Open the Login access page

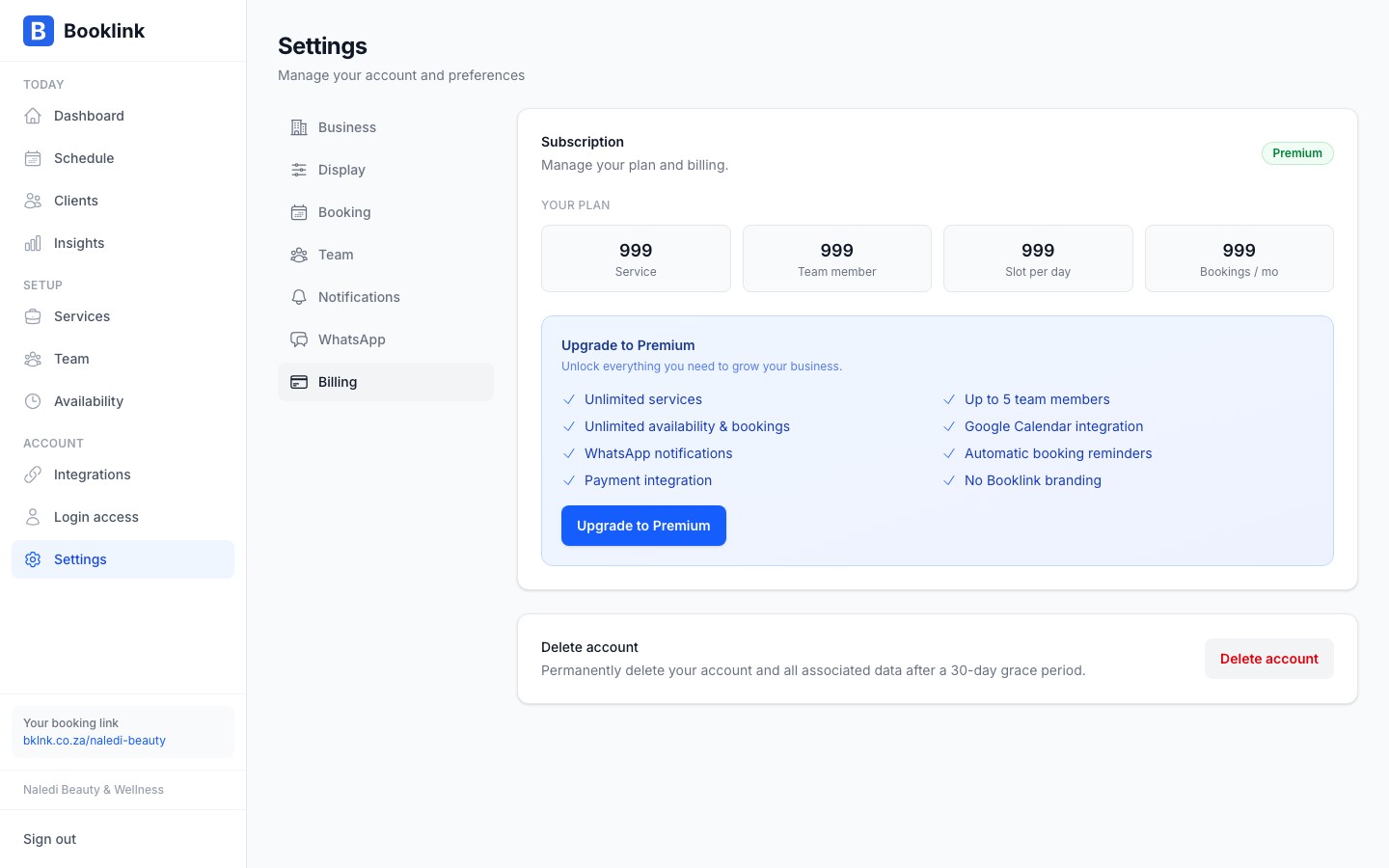tap(123, 517)
